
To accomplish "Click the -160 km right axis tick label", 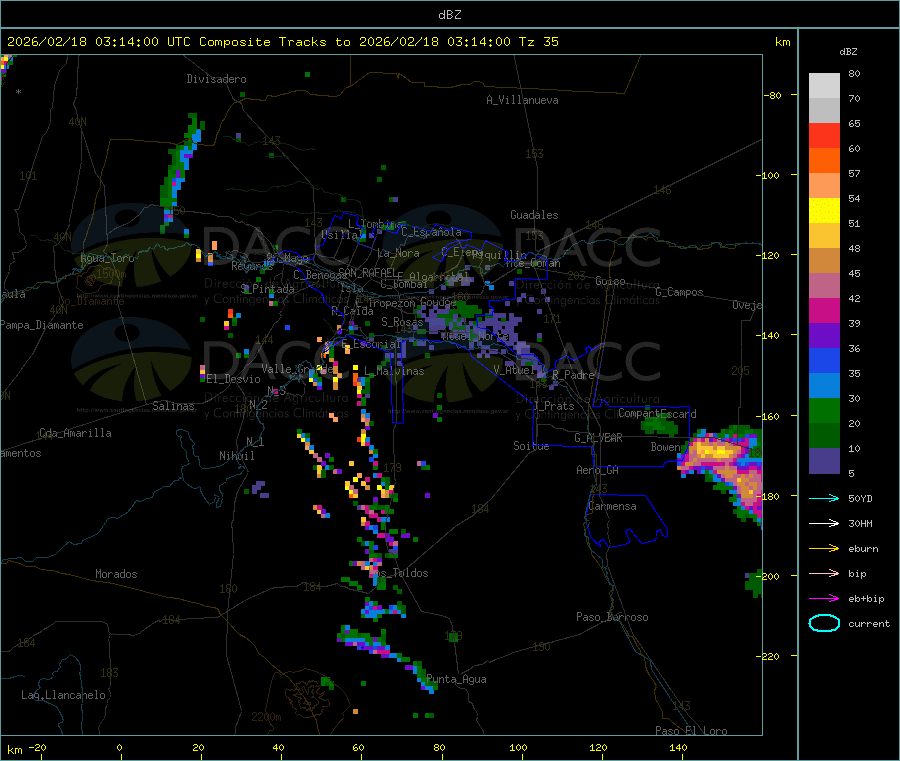I will [x=768, y=416].
